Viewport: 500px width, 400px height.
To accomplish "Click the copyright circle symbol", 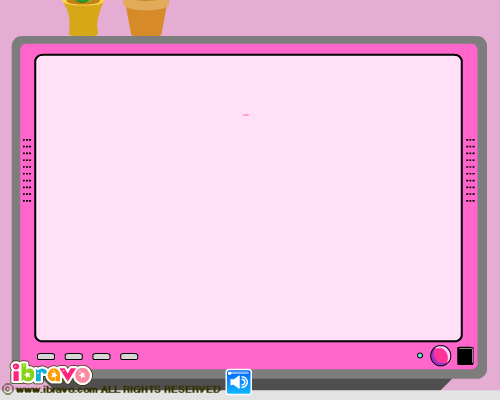I will click(x=8, y=389).
